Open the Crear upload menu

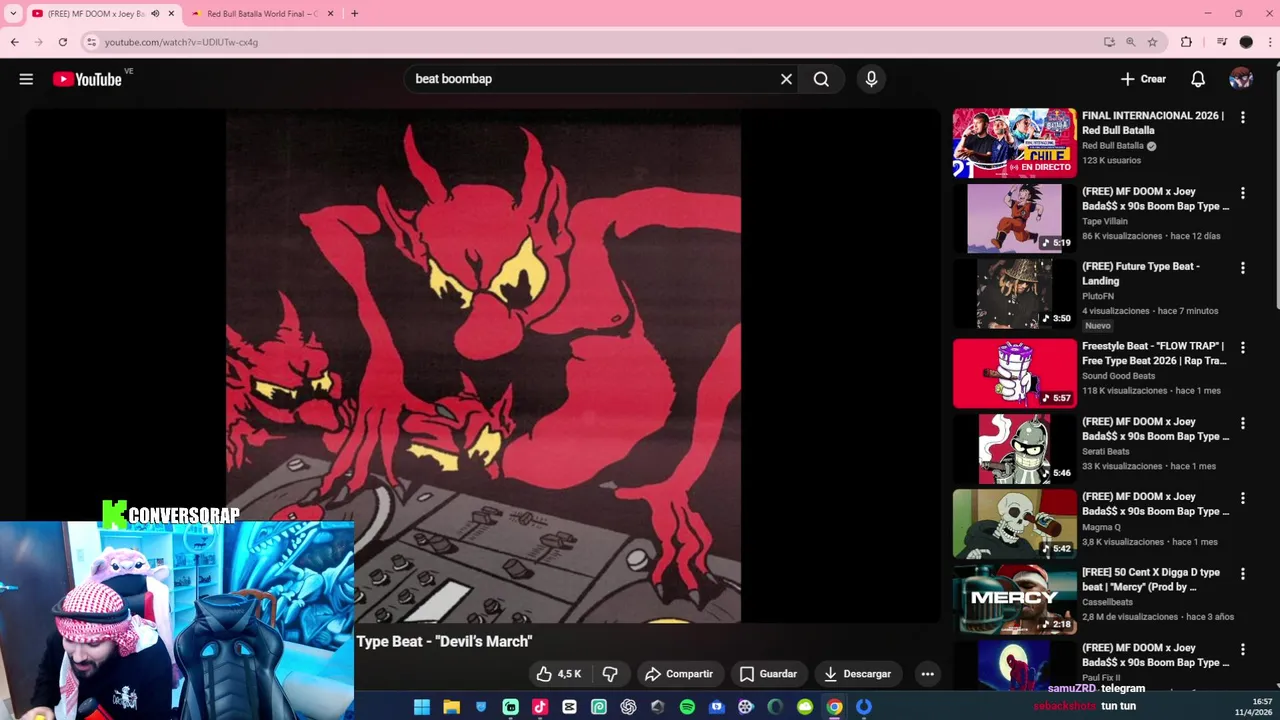pyautogui.click(x=1143, y=79)
